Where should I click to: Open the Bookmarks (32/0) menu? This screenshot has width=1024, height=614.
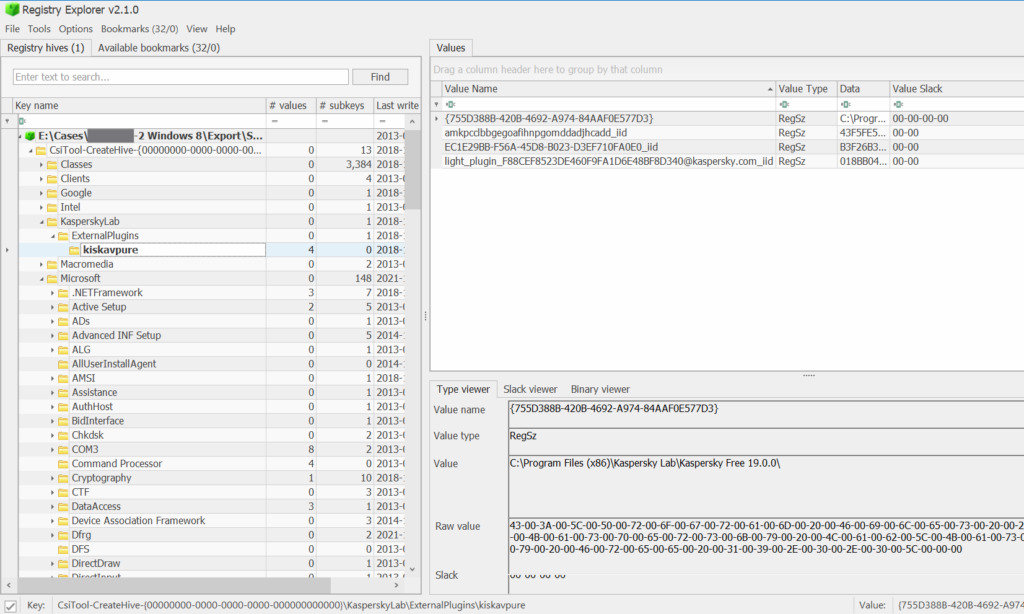click(x=139, y=29)
